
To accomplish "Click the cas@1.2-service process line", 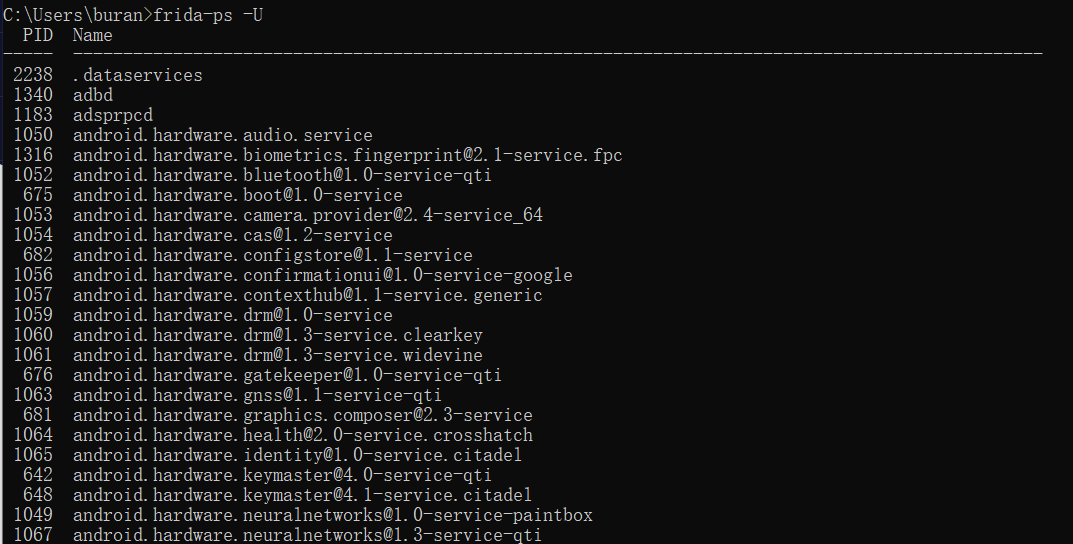I will tap(203, 235).
